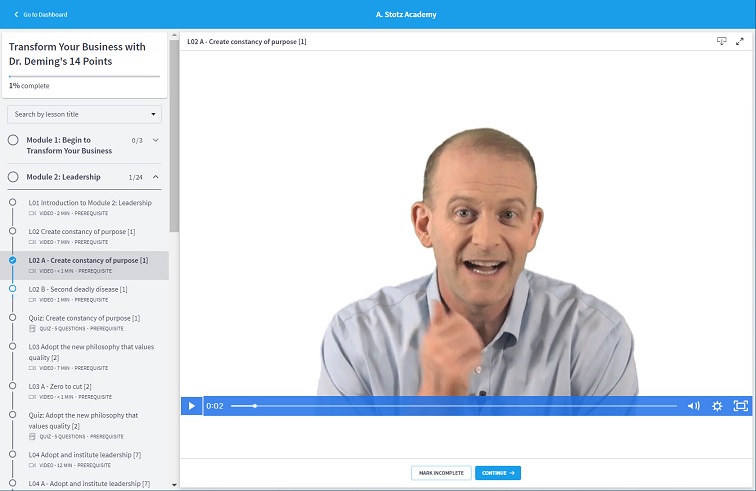Click video icon under L01 Introduction
This screenshot has width=756, height=491.
[32, 213]
